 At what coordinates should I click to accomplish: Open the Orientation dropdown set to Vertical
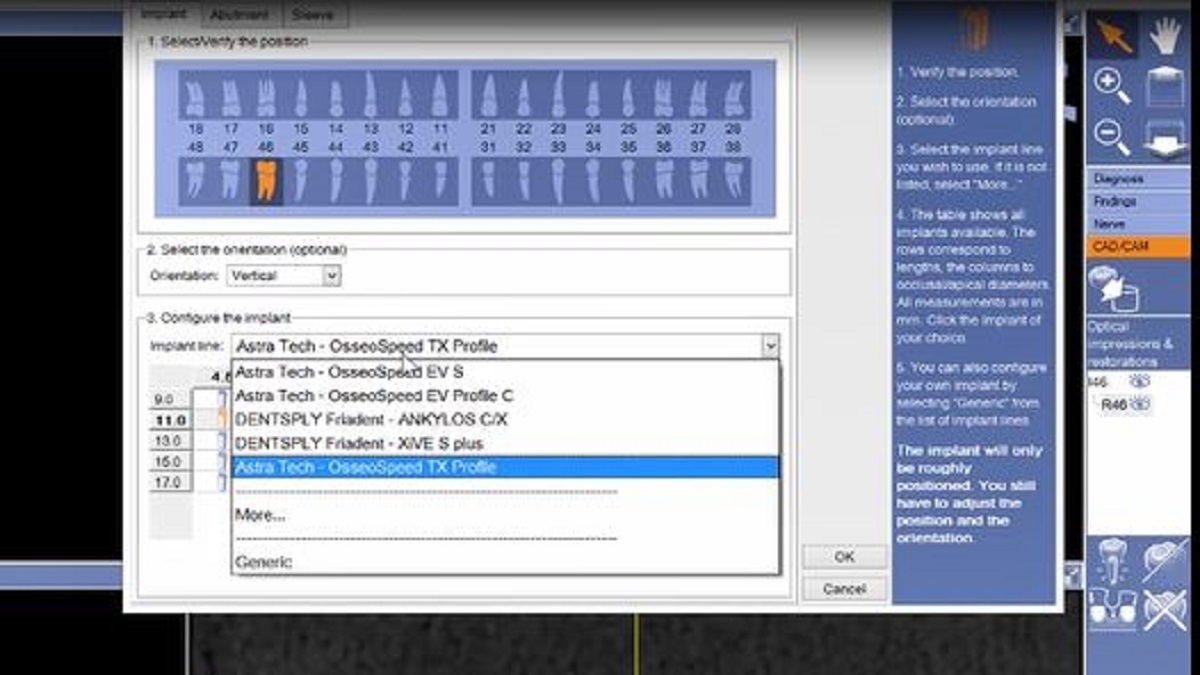284,275
